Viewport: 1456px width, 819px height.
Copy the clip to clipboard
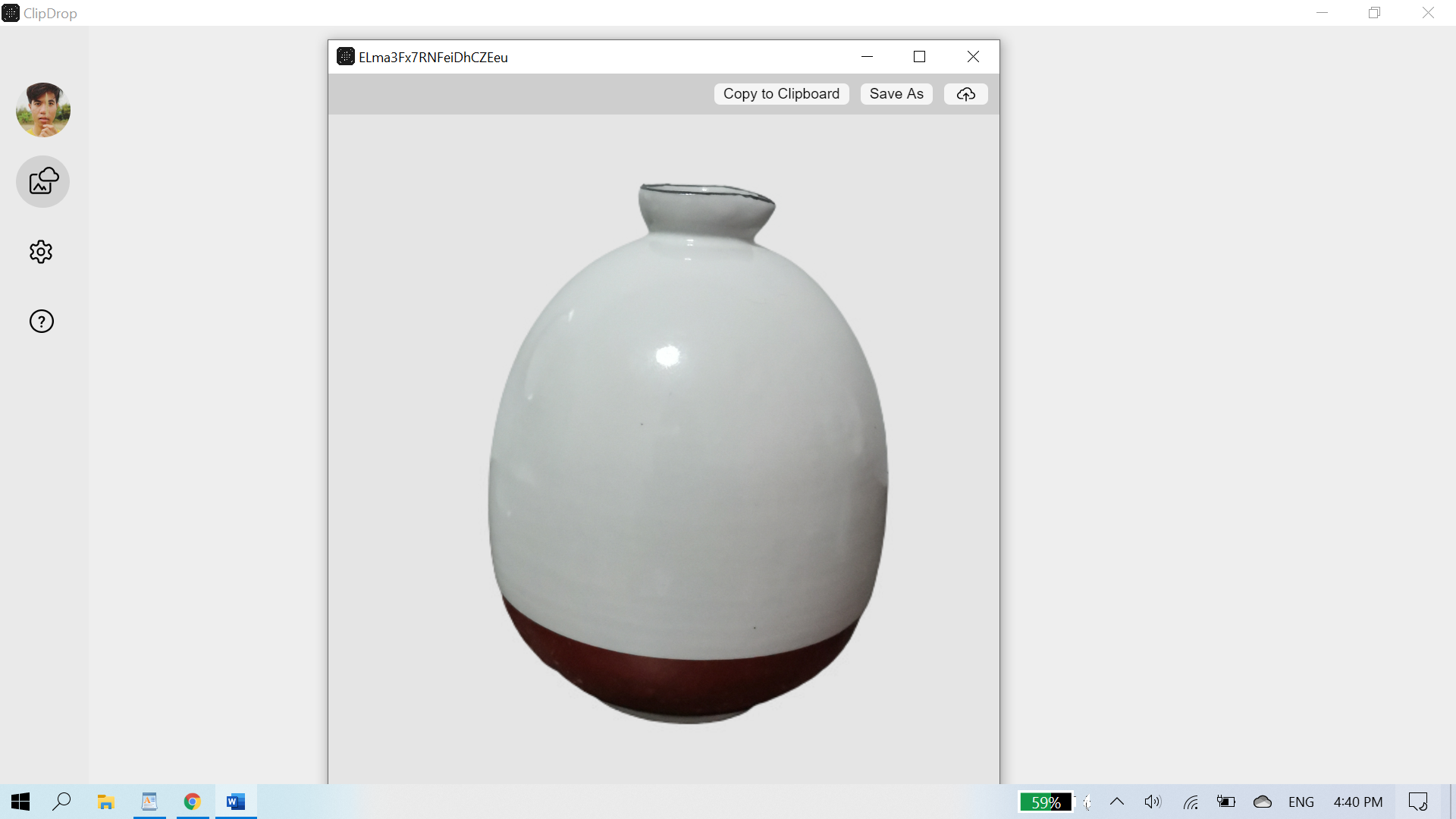point(781,94)
